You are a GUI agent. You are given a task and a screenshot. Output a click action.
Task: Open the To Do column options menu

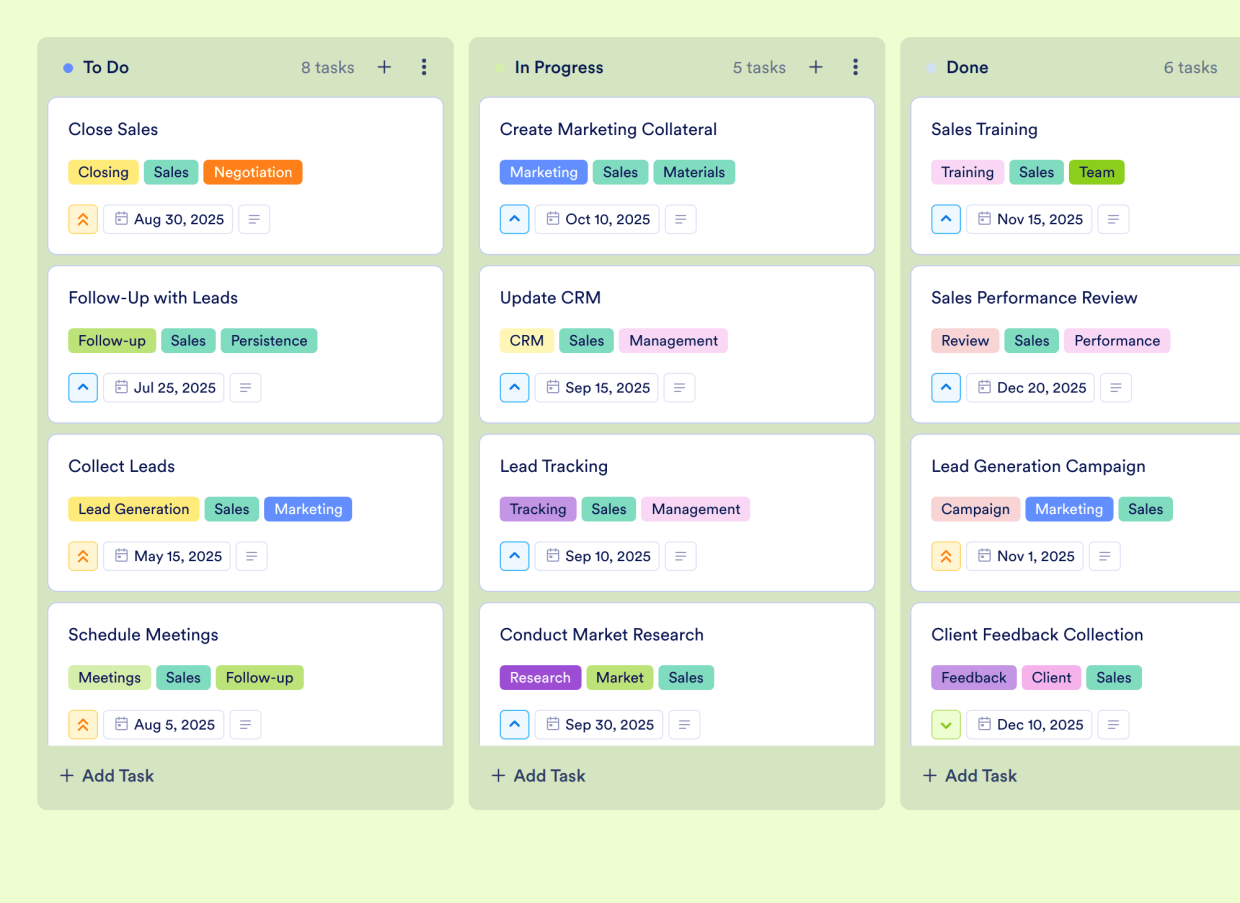[x=424, y=67]
